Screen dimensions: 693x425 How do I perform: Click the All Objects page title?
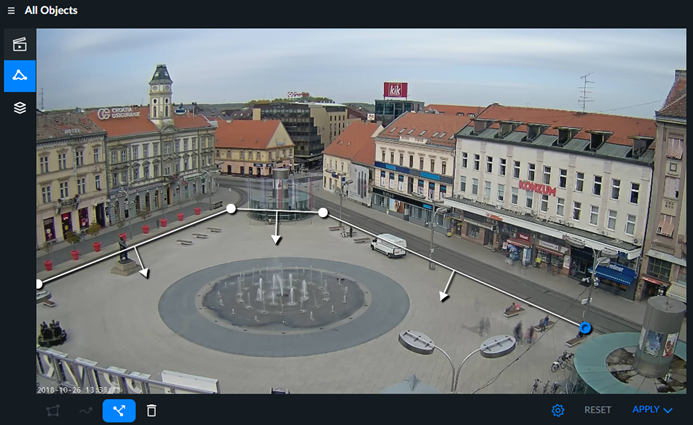pos(51,10)
